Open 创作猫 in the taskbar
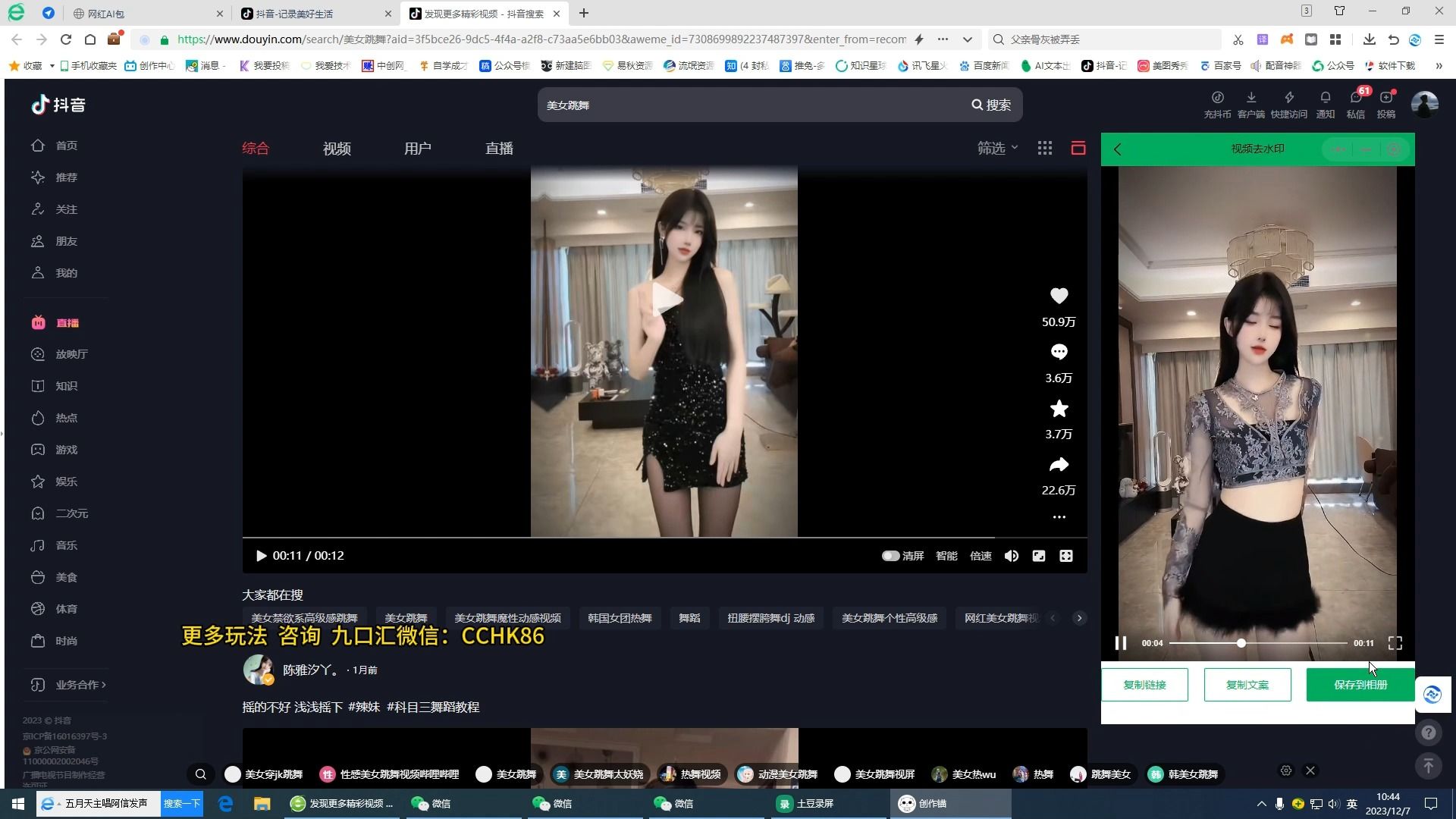 pos(949,804)
